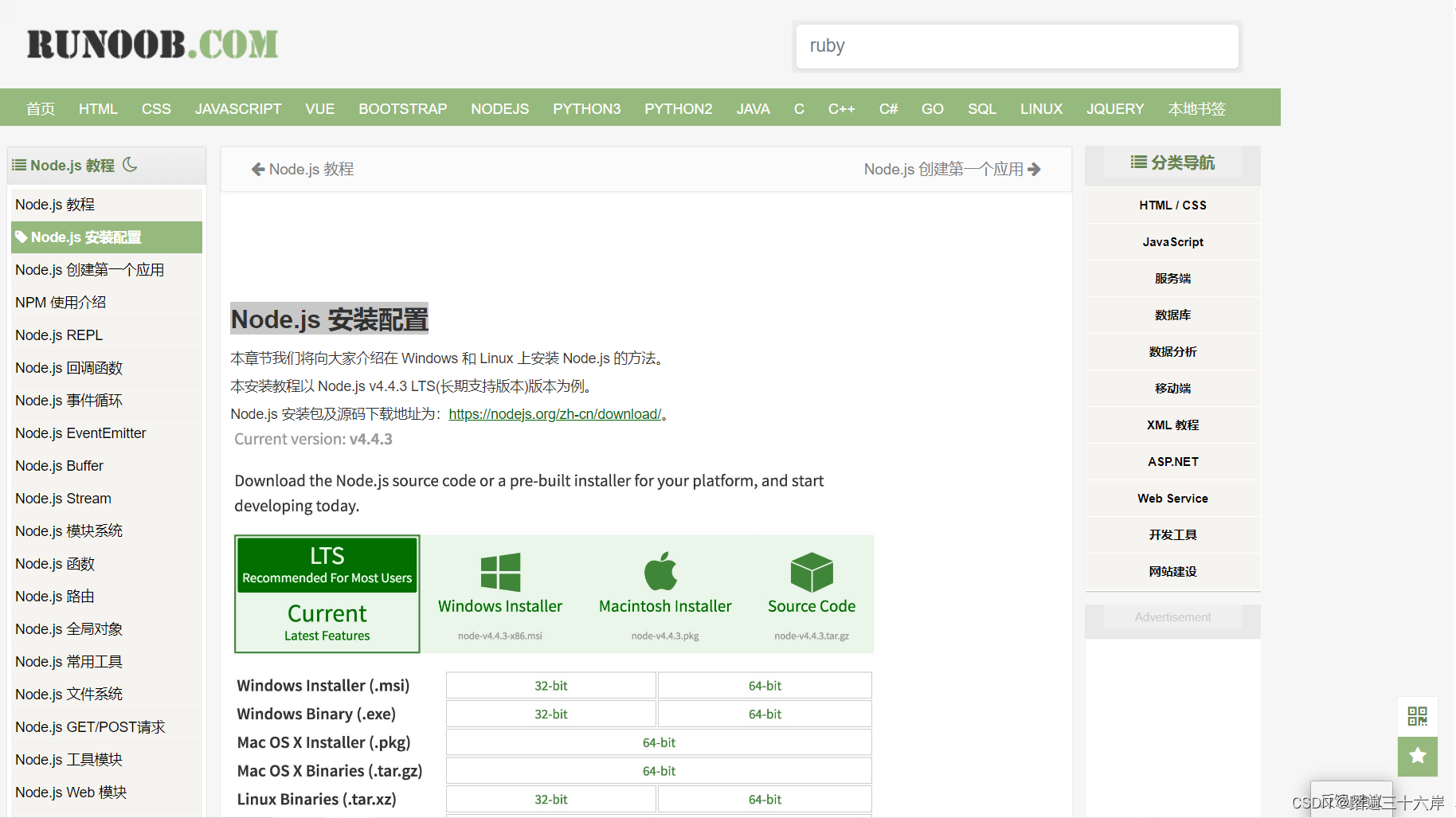Click the list icon beside Node.js 教程 header

pyautogui.click(x=19, y=165)
